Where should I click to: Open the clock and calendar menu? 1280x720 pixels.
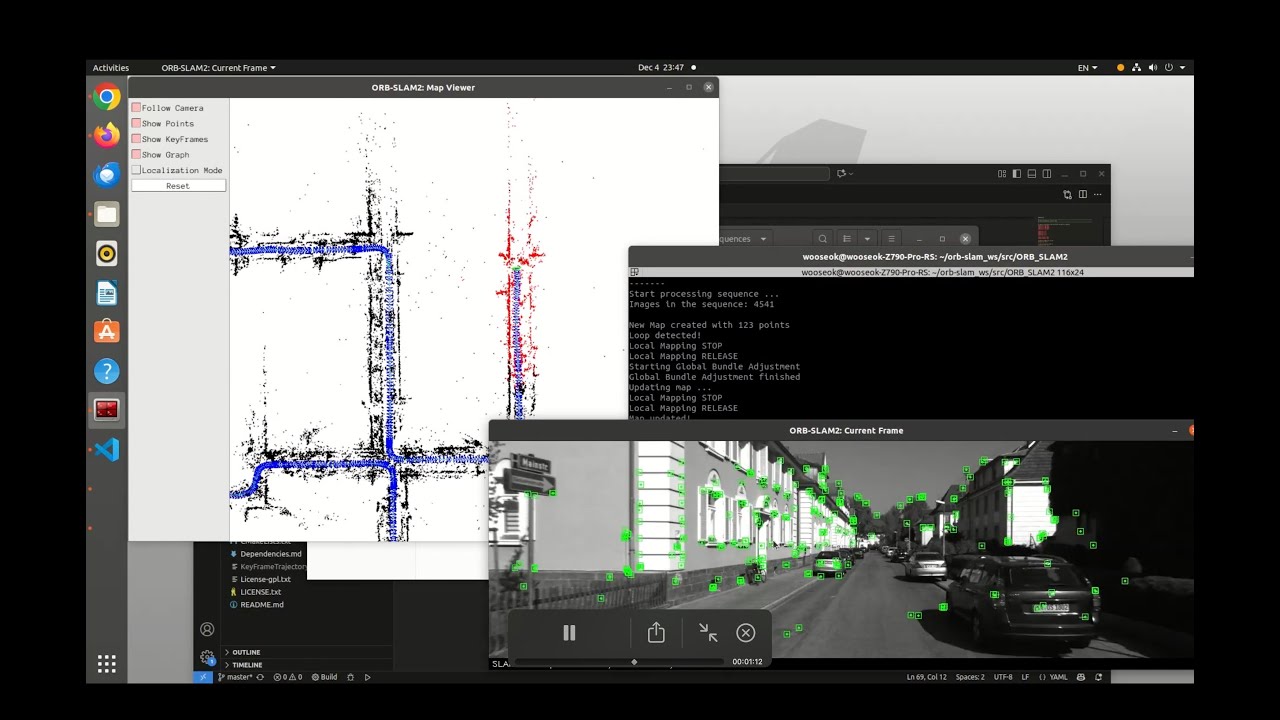pyautogui.click(x=661, y=68)
